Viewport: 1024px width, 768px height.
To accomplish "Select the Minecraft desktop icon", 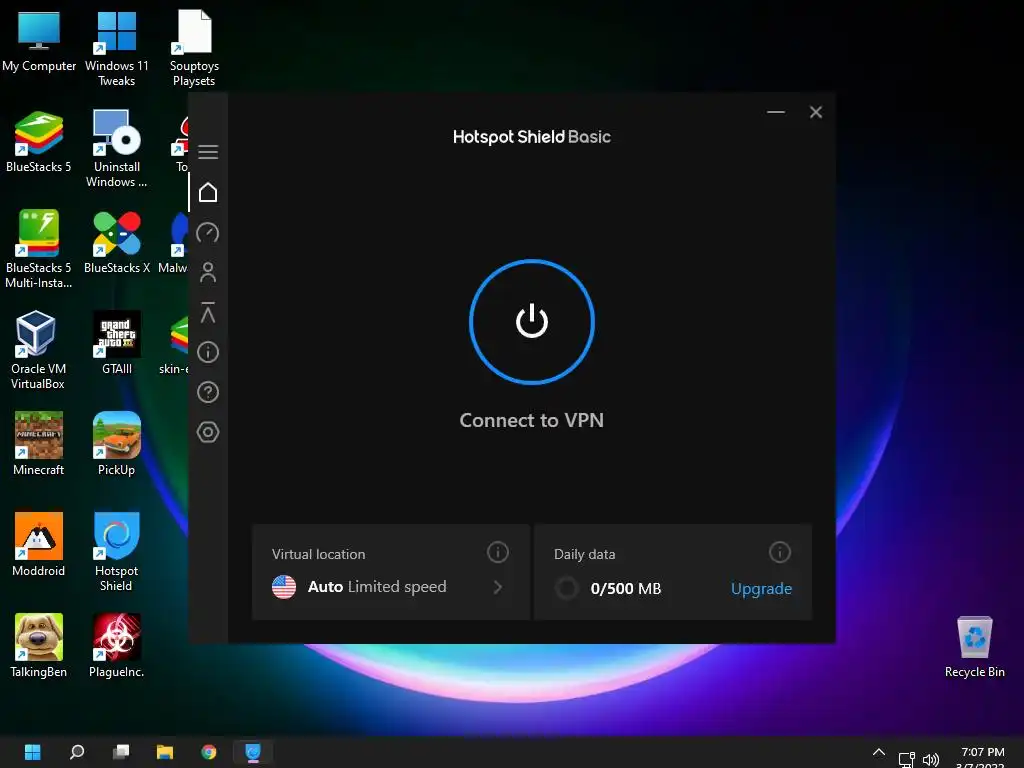I will pos(39,445).
